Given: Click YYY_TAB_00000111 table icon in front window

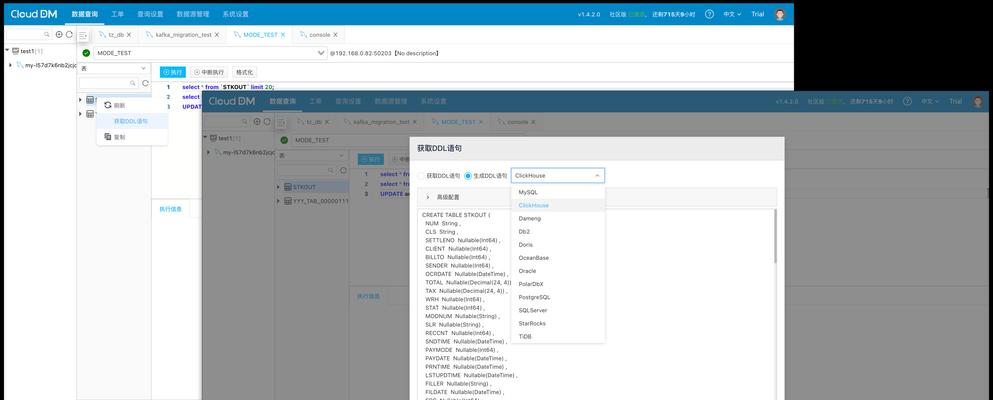Looking at the screenshot, I should [288, 201].
